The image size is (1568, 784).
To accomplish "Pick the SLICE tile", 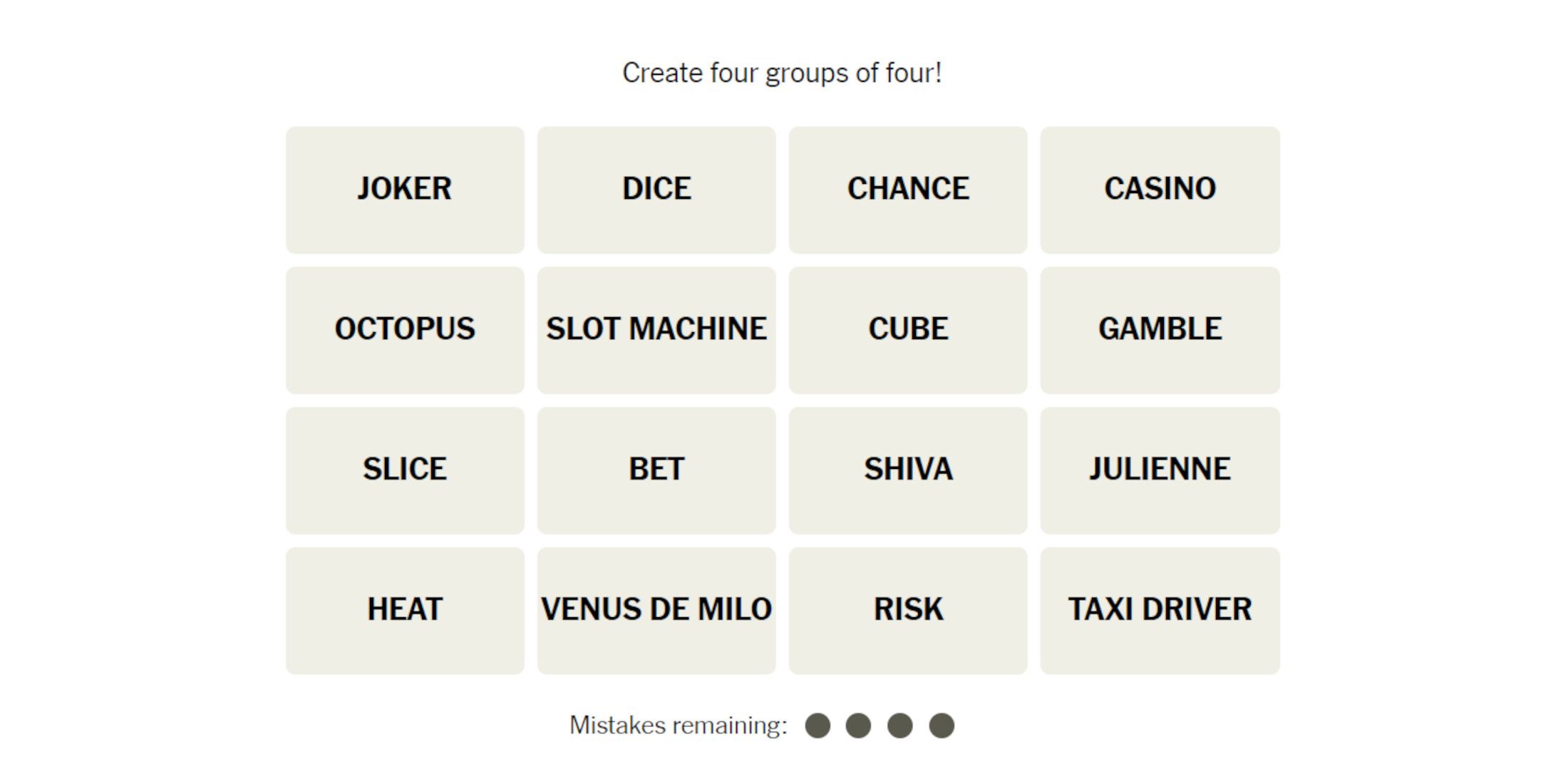I will pyautogui.click(x=405, y=470).
